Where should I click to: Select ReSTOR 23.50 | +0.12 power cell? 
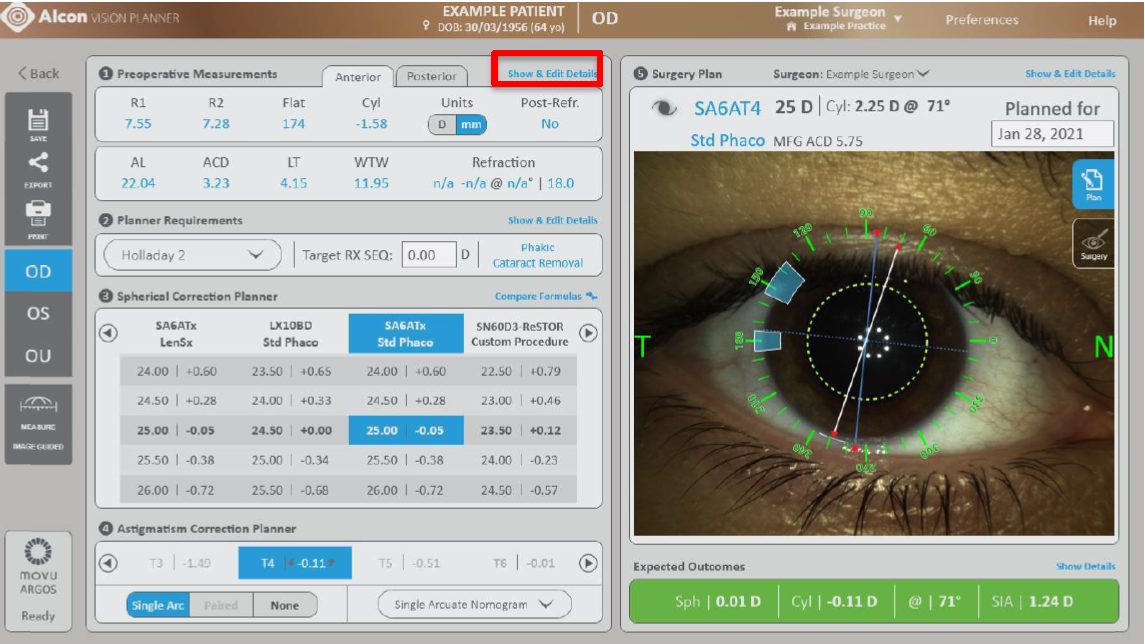520,431
